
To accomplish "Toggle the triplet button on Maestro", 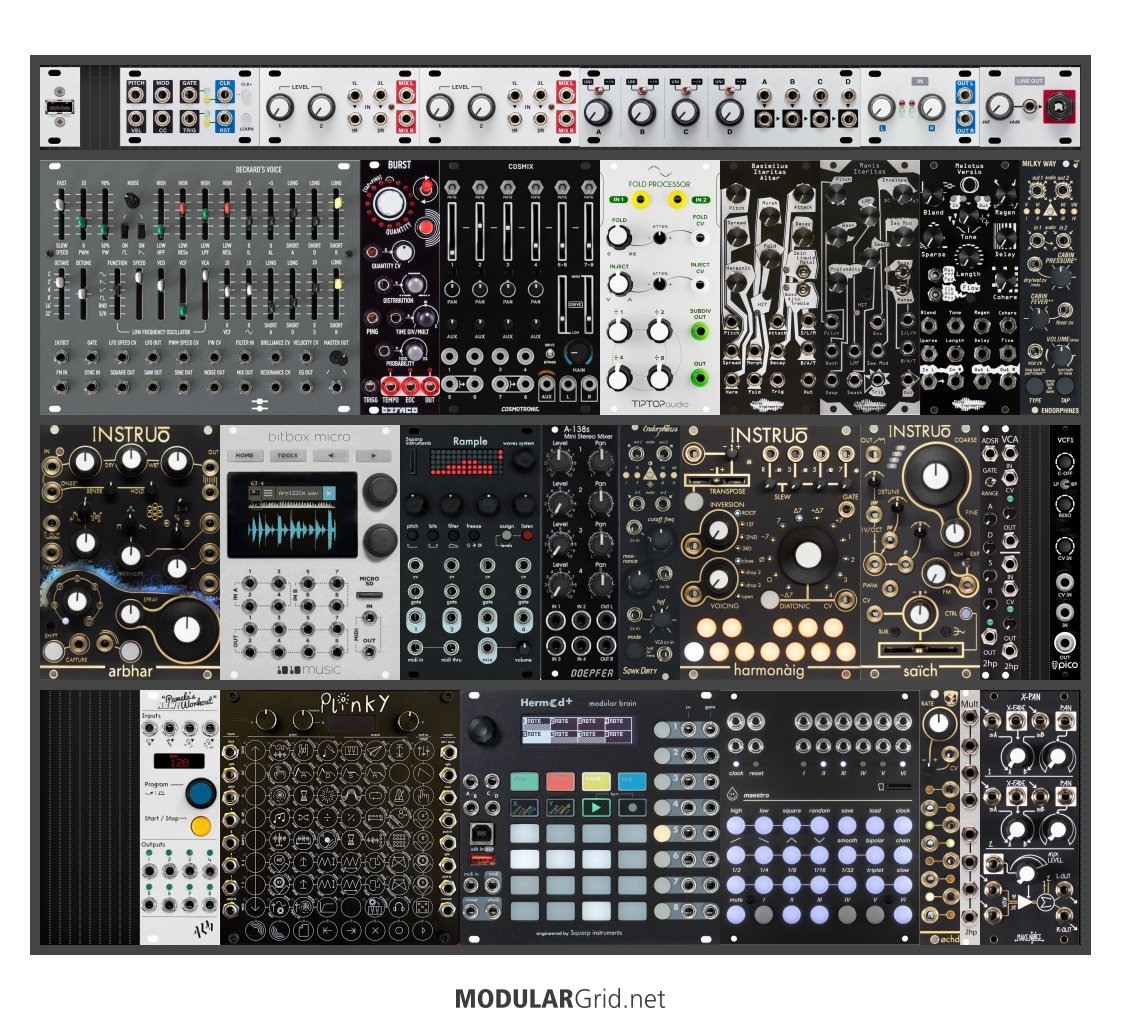I will tap(875, 885).
